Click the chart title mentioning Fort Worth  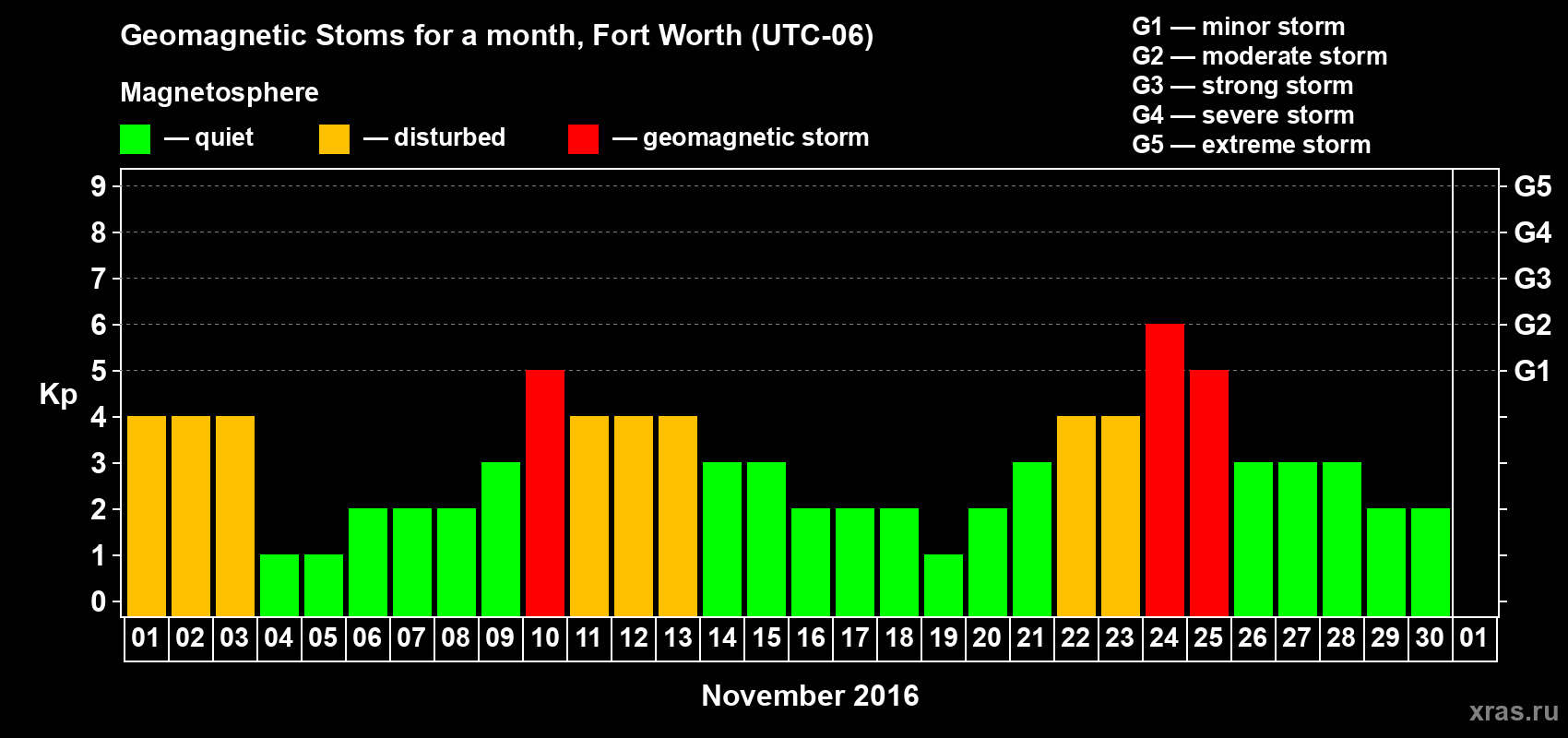pyautogui.click(x=497, y=36)
